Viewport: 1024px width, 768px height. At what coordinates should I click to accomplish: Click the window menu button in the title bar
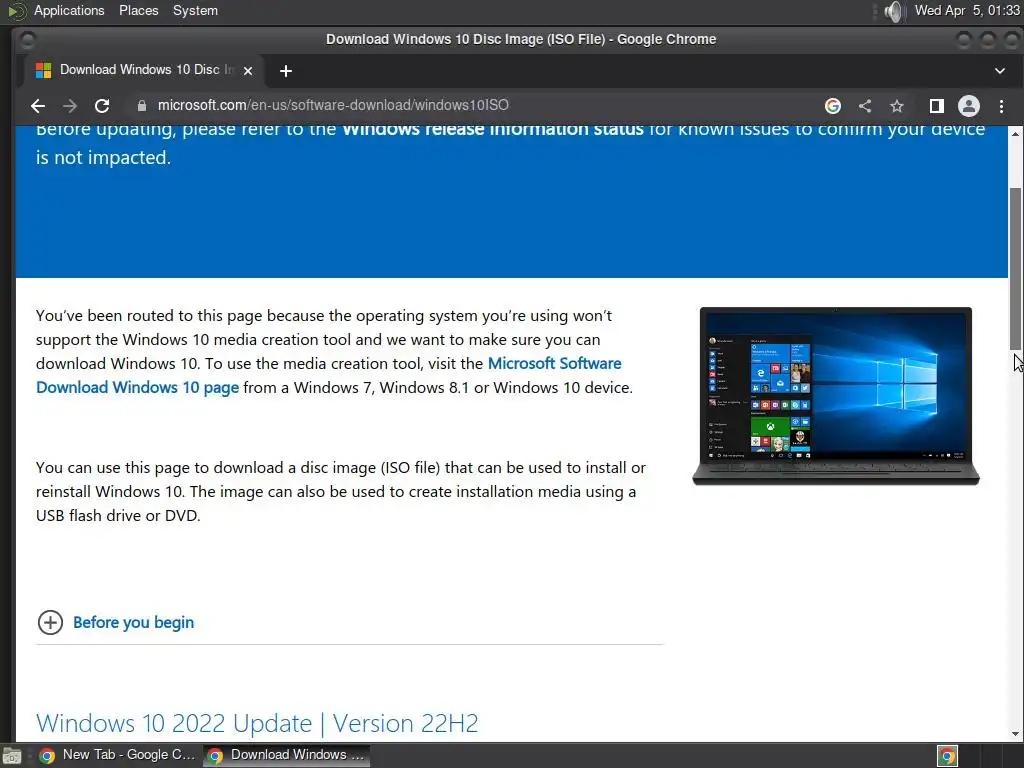(27, 40)
